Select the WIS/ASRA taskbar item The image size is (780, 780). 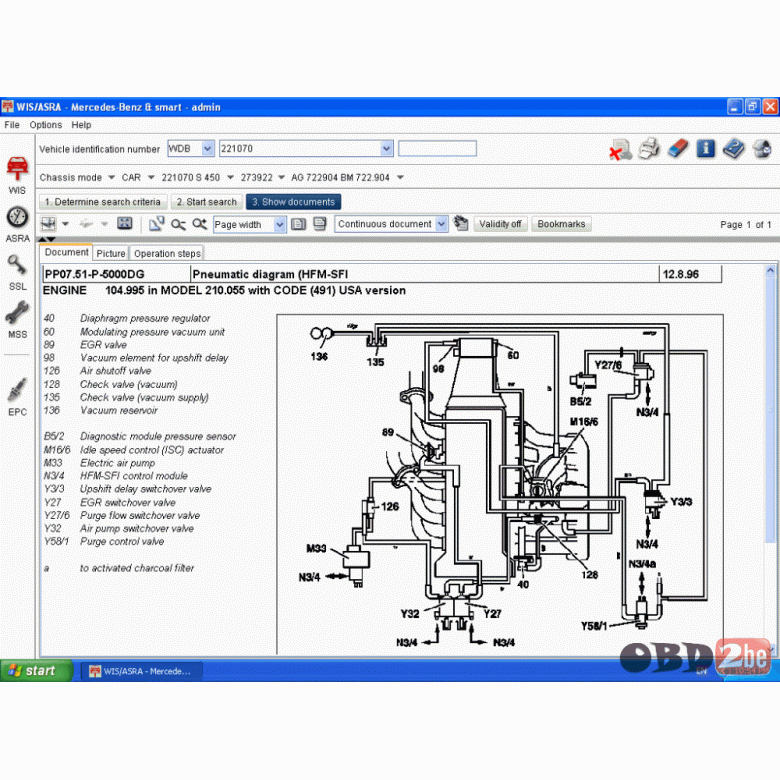142,671
